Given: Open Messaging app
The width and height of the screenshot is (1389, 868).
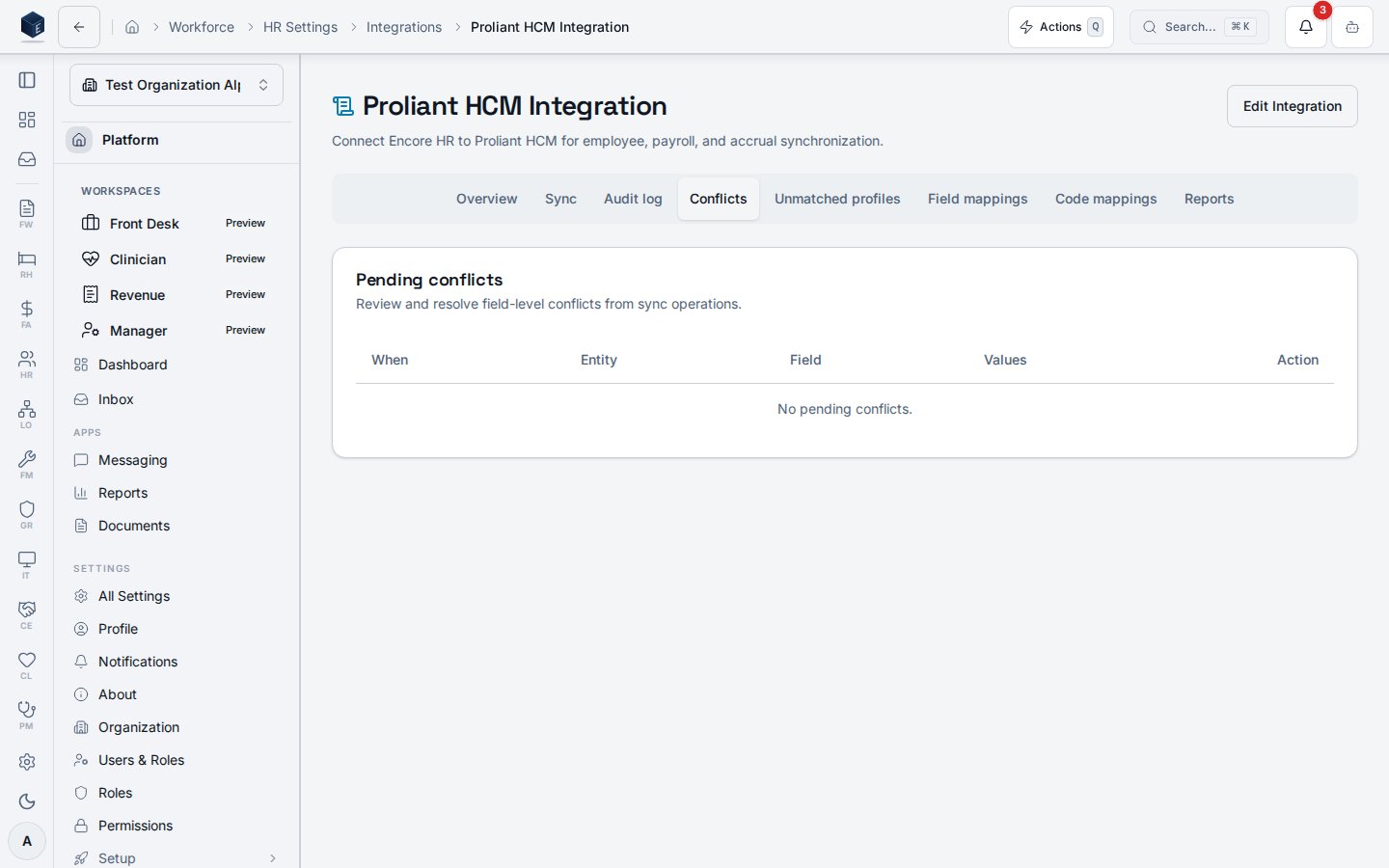Looking at the screenshot, I should [x=177, y=460].
